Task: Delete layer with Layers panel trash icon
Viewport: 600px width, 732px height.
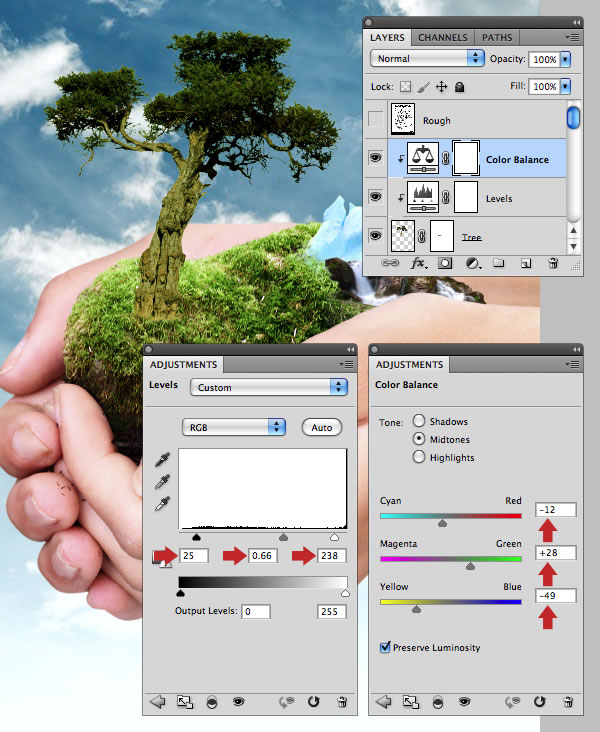Action: 553,263
